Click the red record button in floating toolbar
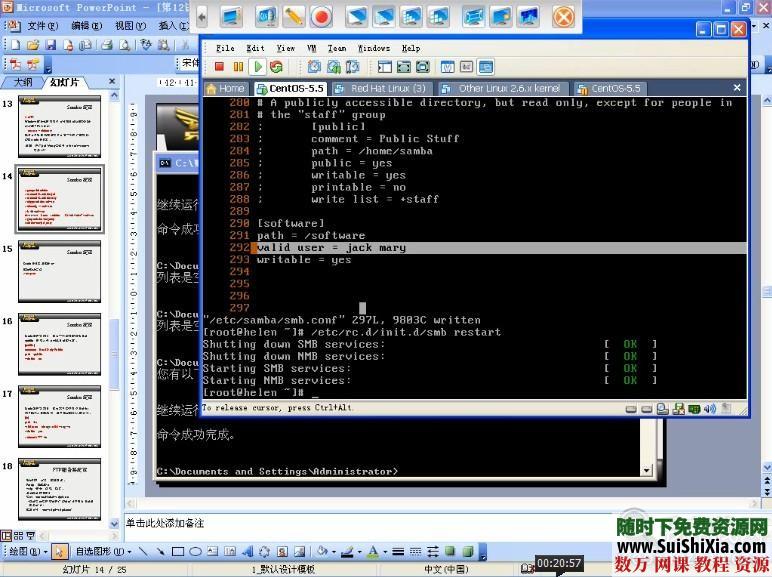Viewport: 772px width, 577px height. tap(321, 17)
